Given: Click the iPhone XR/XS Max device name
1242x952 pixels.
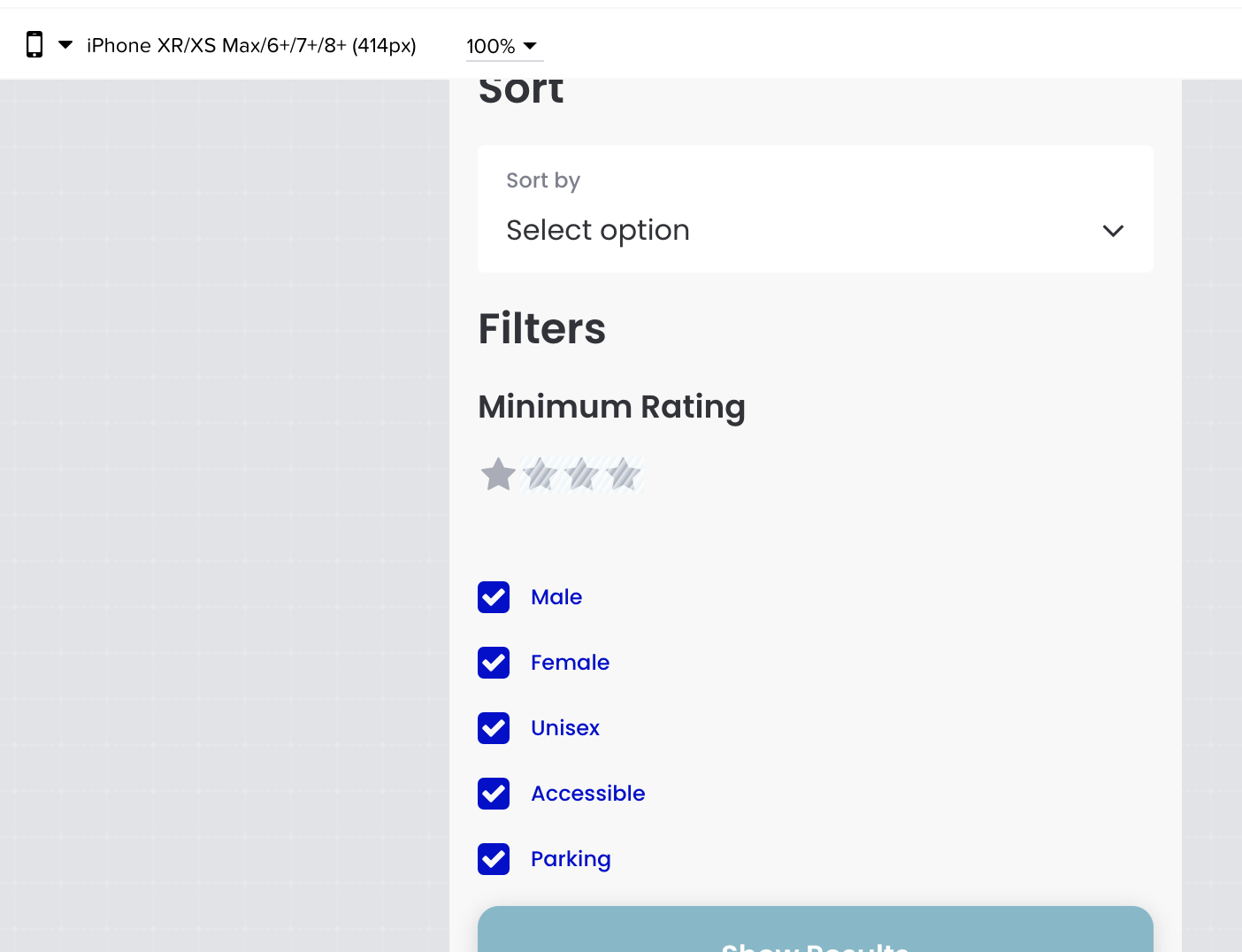Looking at the screenshot, I should 251,45.
